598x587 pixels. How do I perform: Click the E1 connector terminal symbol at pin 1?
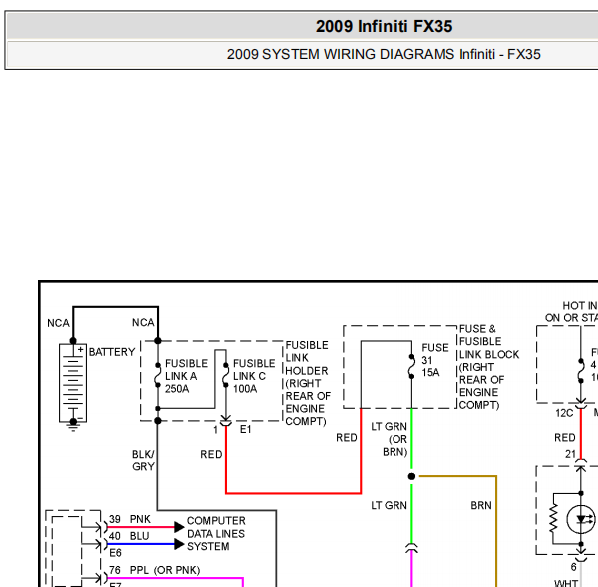[226, 421]
